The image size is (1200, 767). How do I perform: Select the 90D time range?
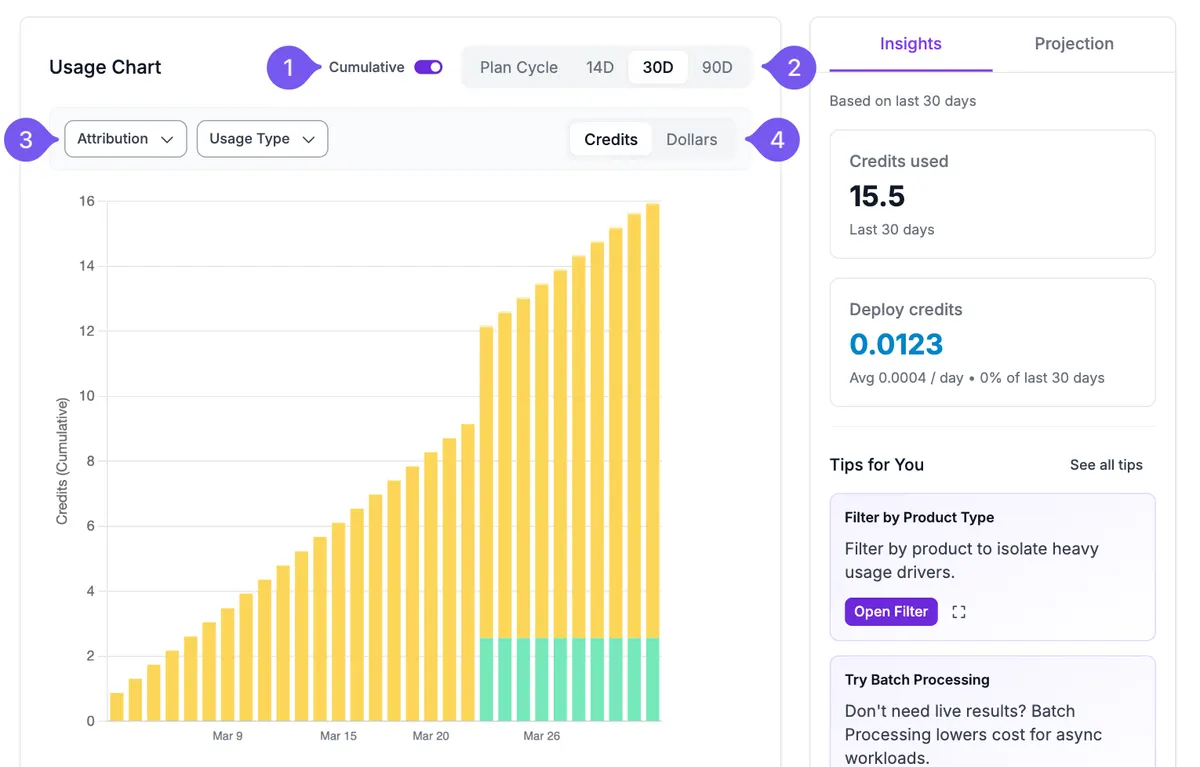coord(717,68)
